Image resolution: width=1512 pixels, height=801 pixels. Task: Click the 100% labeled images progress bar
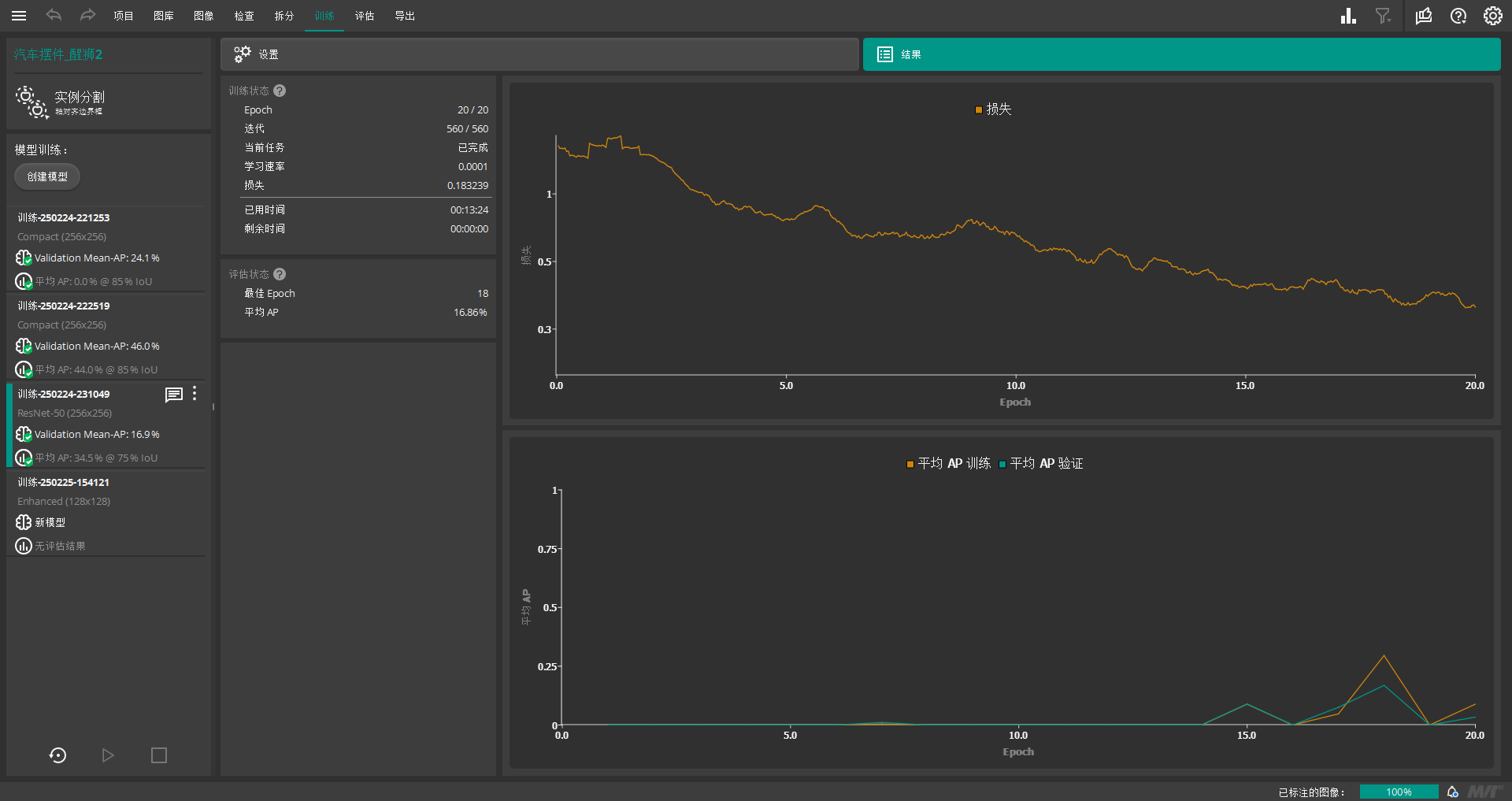click(x=1399, y=792)
